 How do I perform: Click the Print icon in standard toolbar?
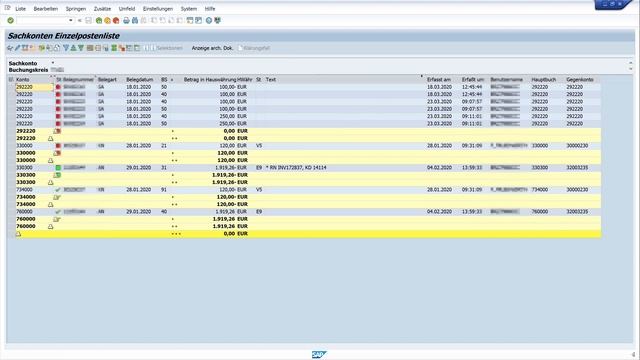click(x=126, y=20)
